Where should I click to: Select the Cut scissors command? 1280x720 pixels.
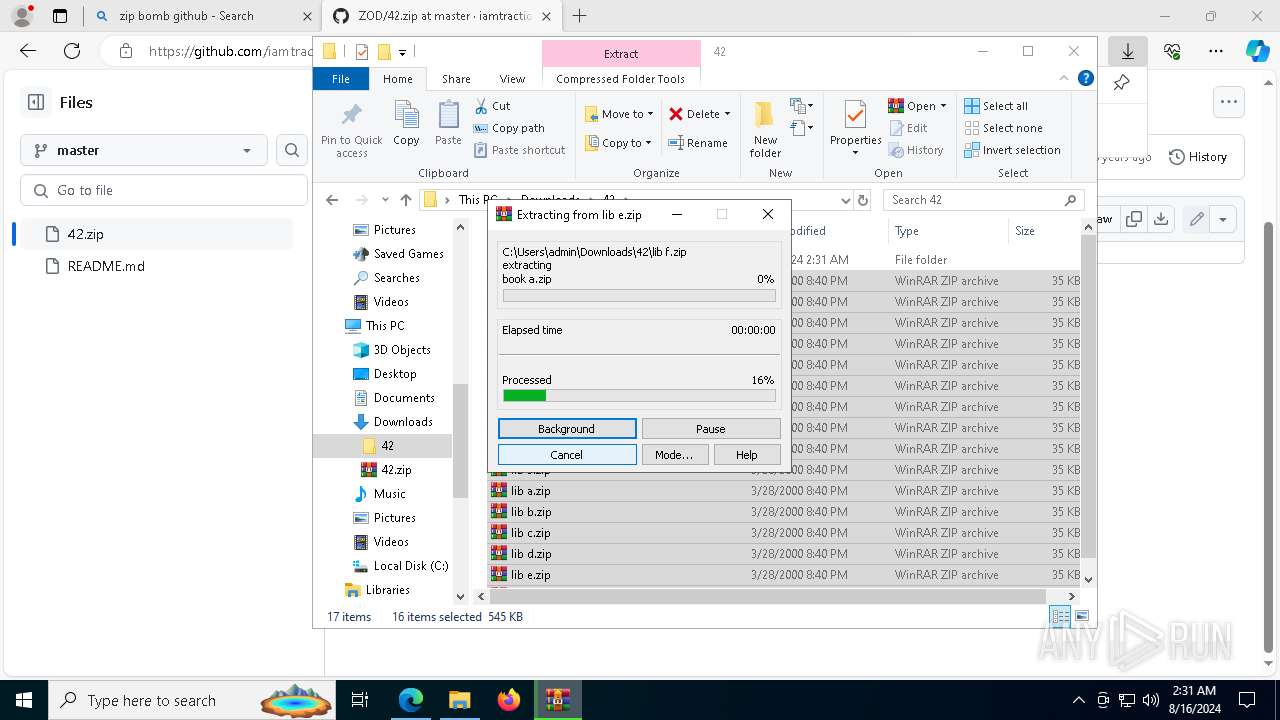(493, 105)
